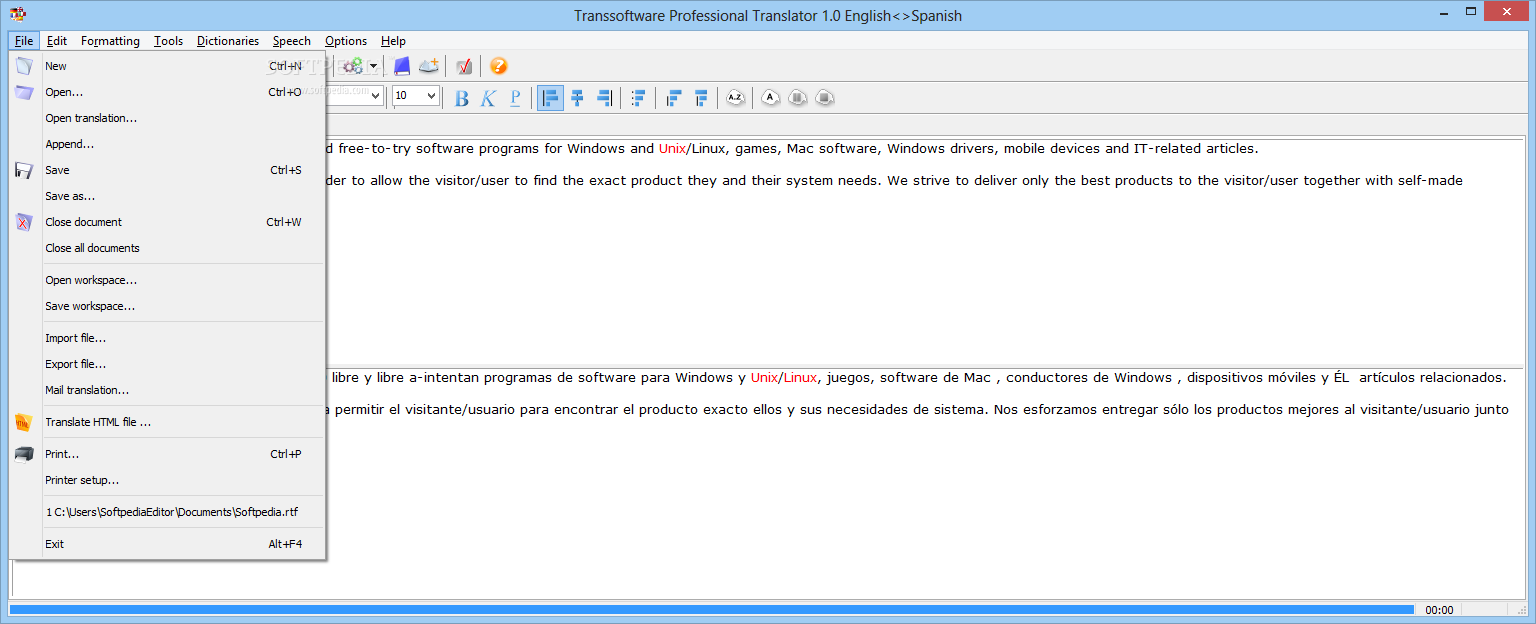Open the Options menu
The height and width of the screenshot is (624, 1536).
coord(346,41)
